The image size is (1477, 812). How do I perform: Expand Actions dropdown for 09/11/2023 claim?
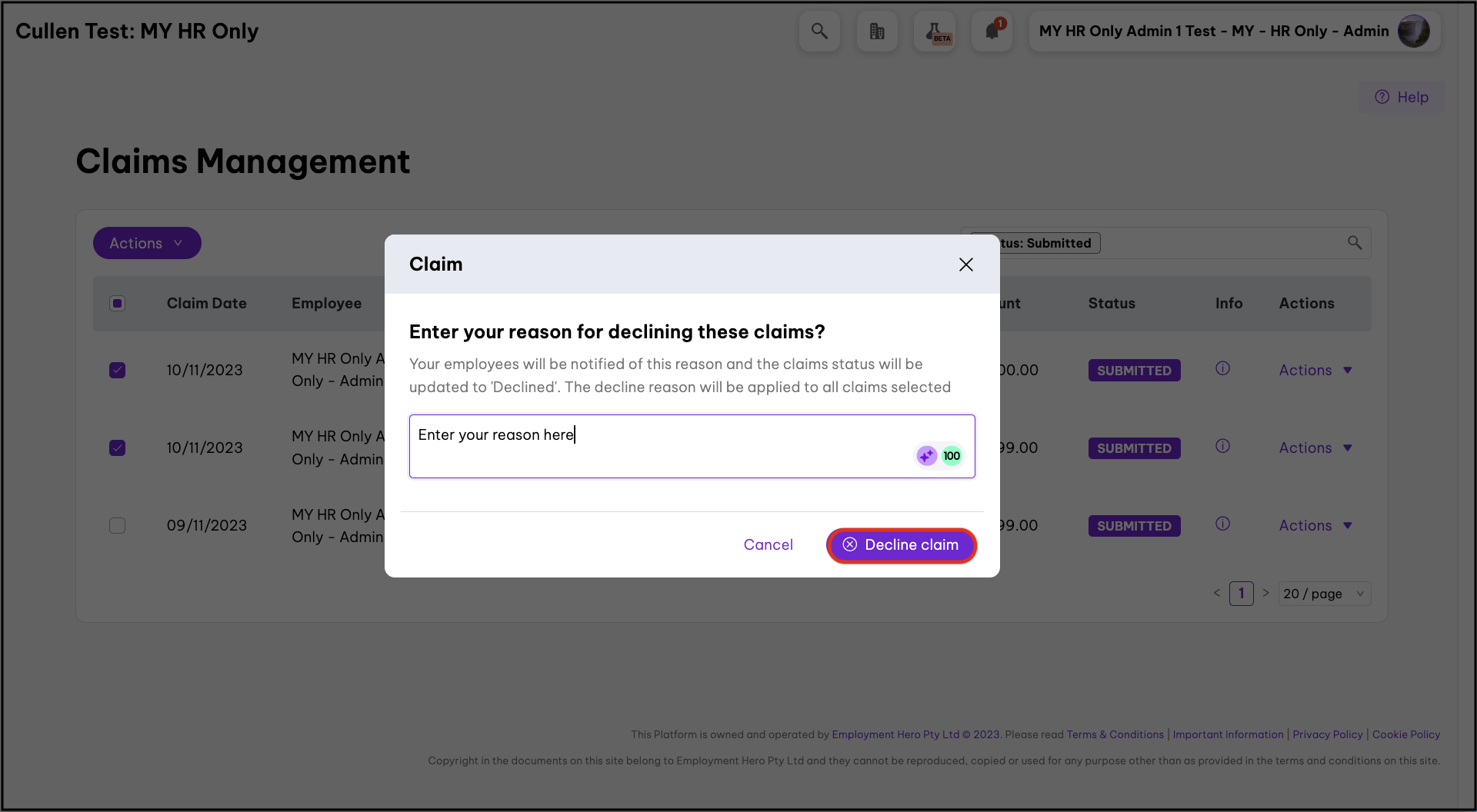[1315, 525]
